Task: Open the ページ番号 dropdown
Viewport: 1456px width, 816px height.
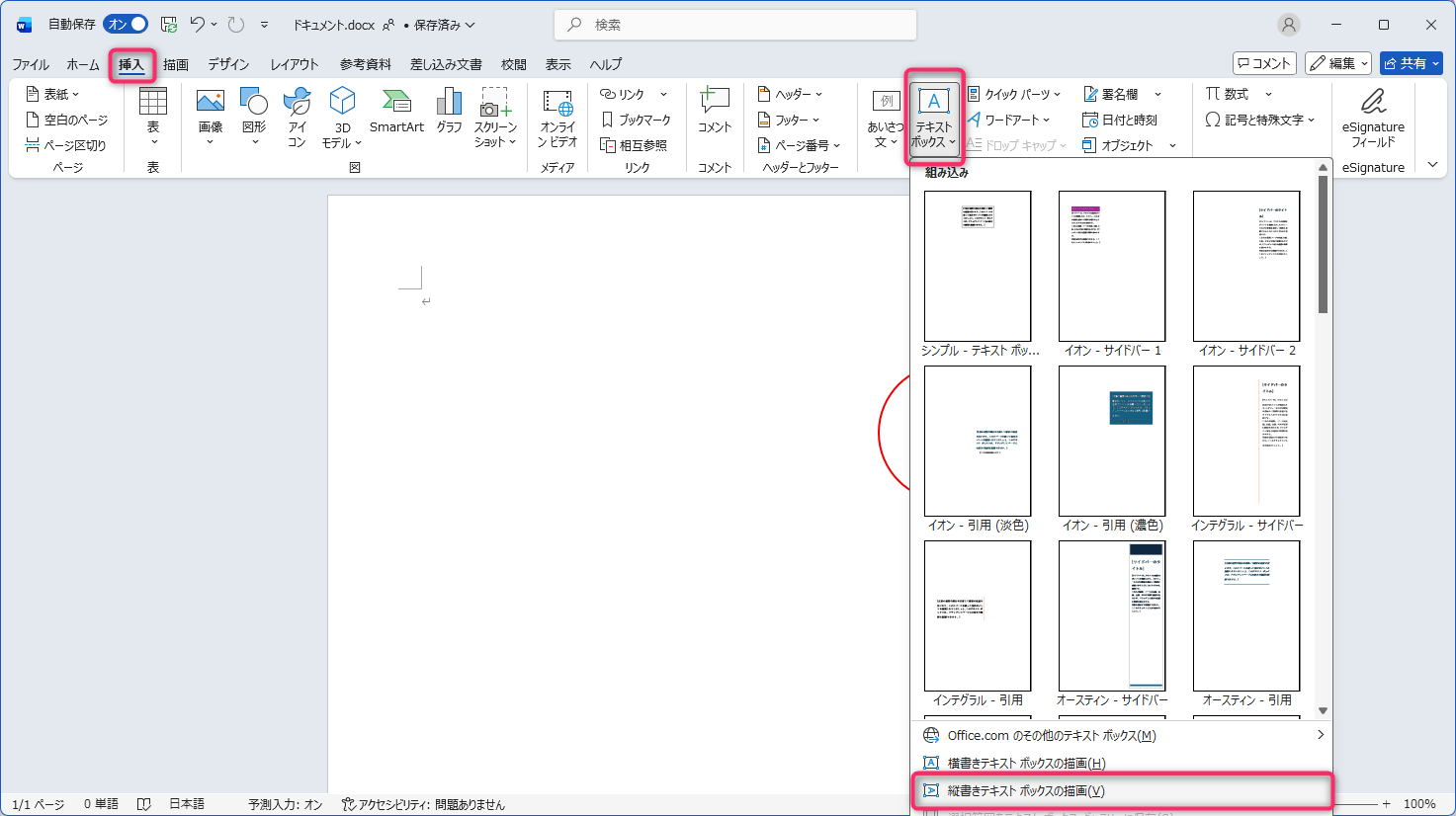Action: pyautogui.click(x=799, y=145)
